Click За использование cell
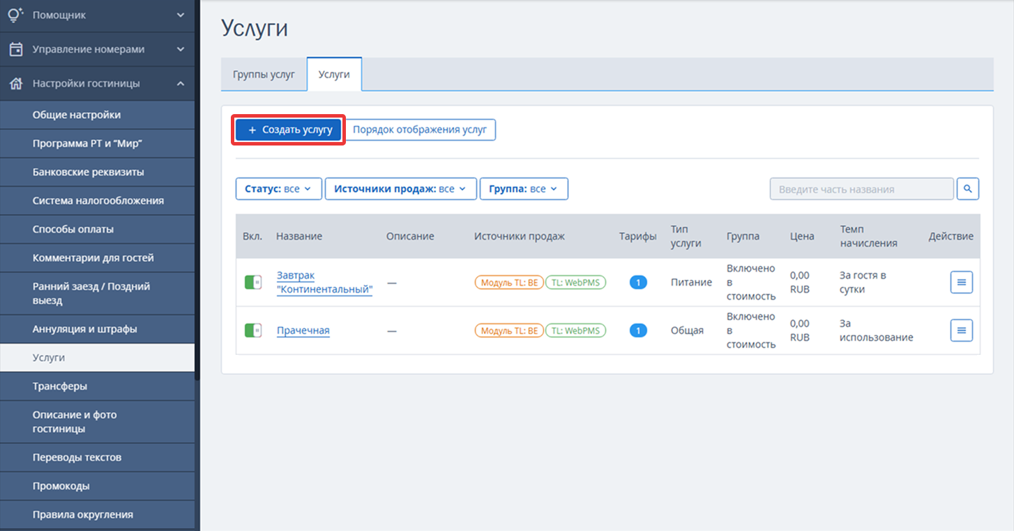Viewport: 1014px width, 531px height. [876, 331]
